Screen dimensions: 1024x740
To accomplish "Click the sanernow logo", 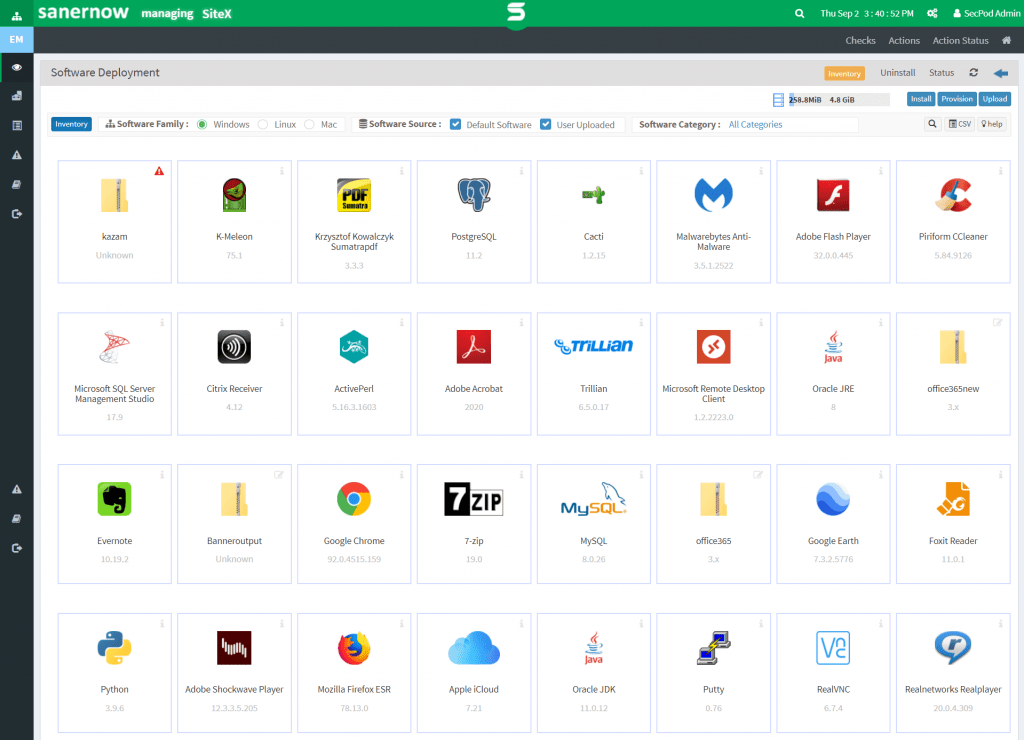I will [x=84, y=13].
